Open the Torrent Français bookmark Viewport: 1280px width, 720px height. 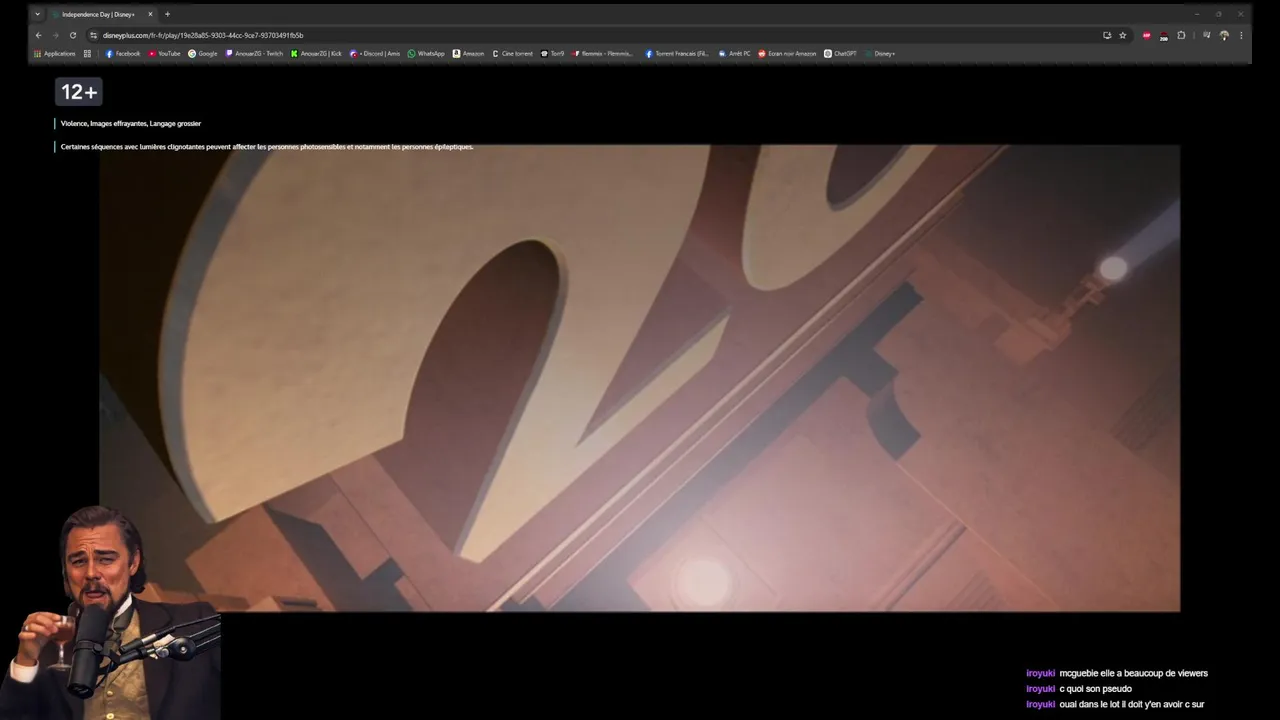677,54
